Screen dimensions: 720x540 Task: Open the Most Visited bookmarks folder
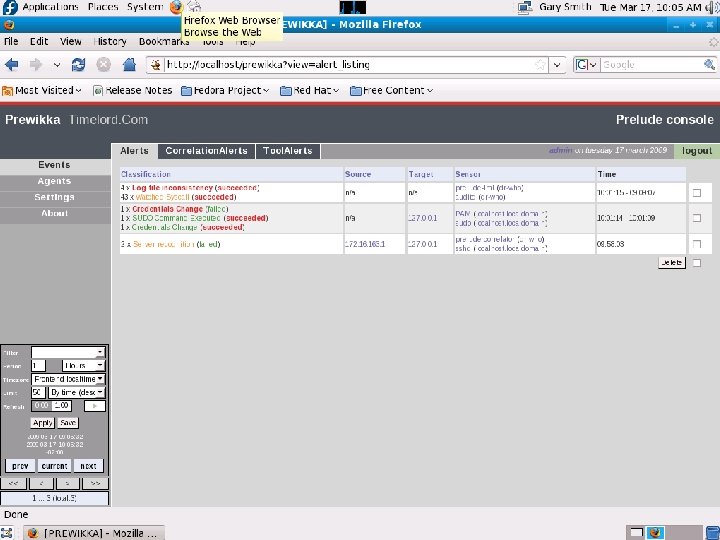click(x=42, y=90)
